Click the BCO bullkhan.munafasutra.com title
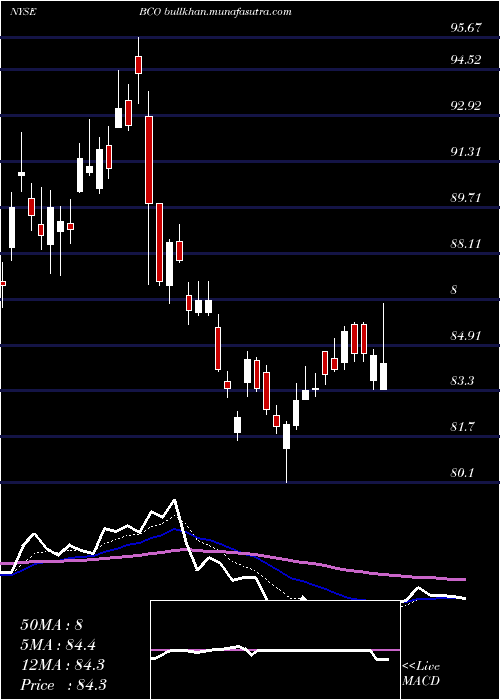 click(215, 12)
